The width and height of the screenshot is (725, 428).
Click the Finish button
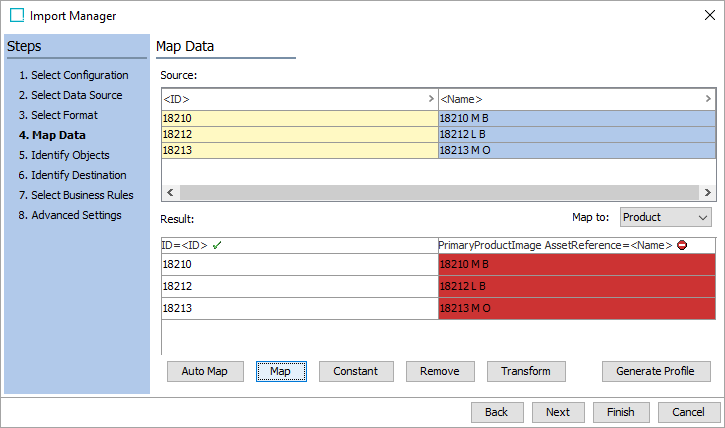[621, 412]
